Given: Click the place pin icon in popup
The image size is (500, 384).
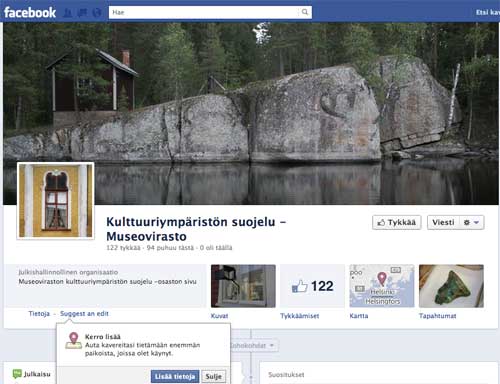Looking at the screenshot, I should pyautogui.click(x=74, y=341).
